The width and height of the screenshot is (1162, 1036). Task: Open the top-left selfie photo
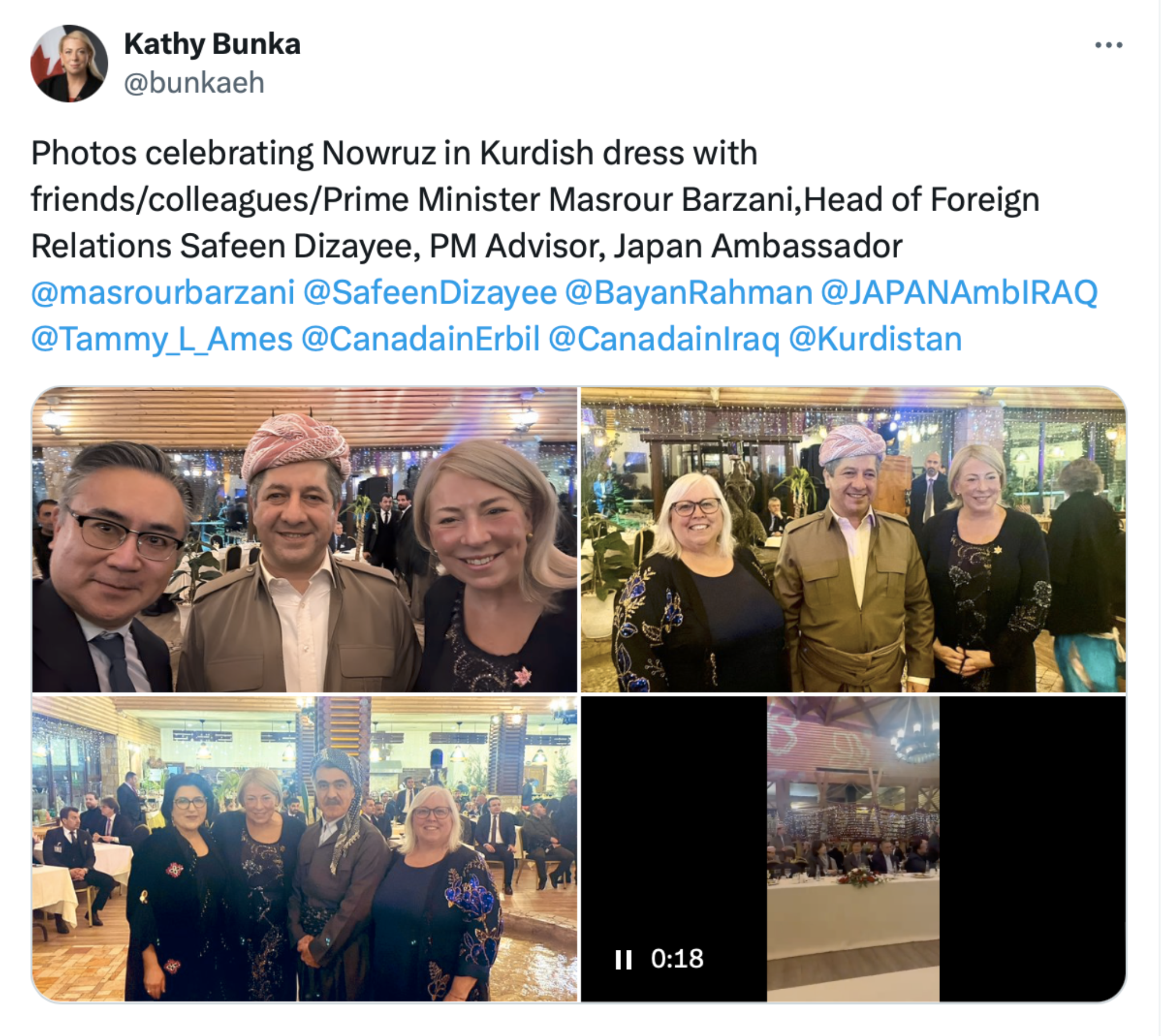pos(305,540)
